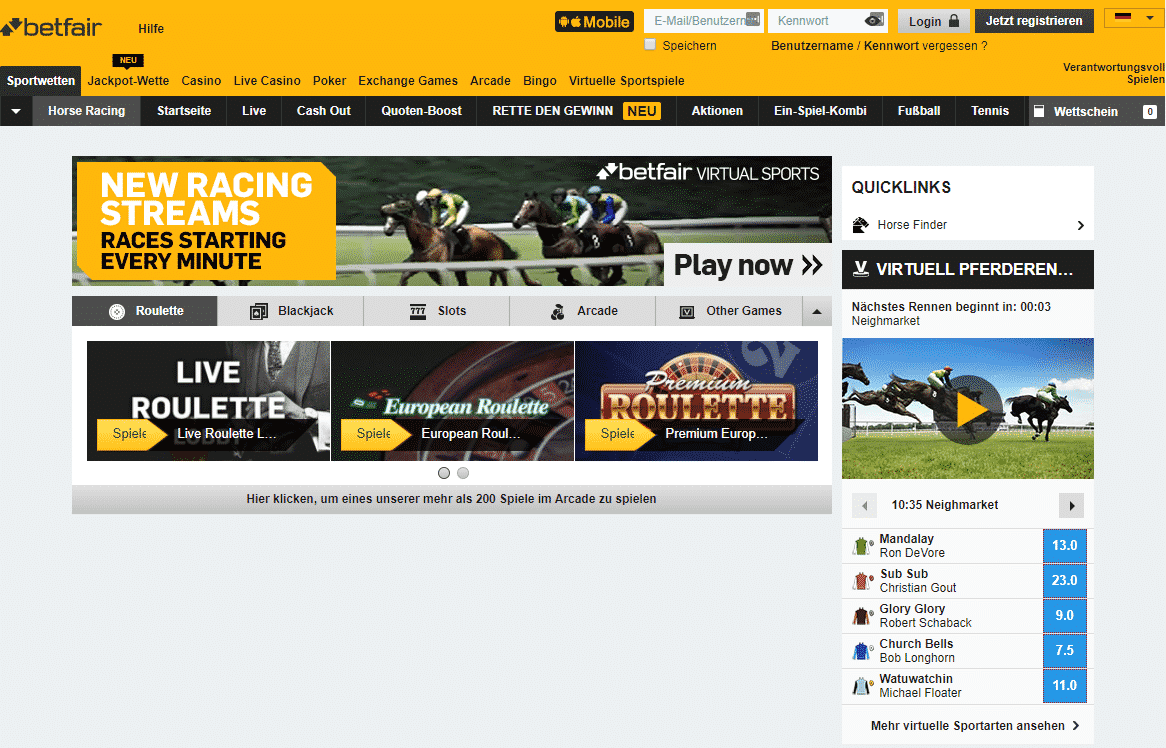Click the Wettschein betslip icon

[1039, 112]
